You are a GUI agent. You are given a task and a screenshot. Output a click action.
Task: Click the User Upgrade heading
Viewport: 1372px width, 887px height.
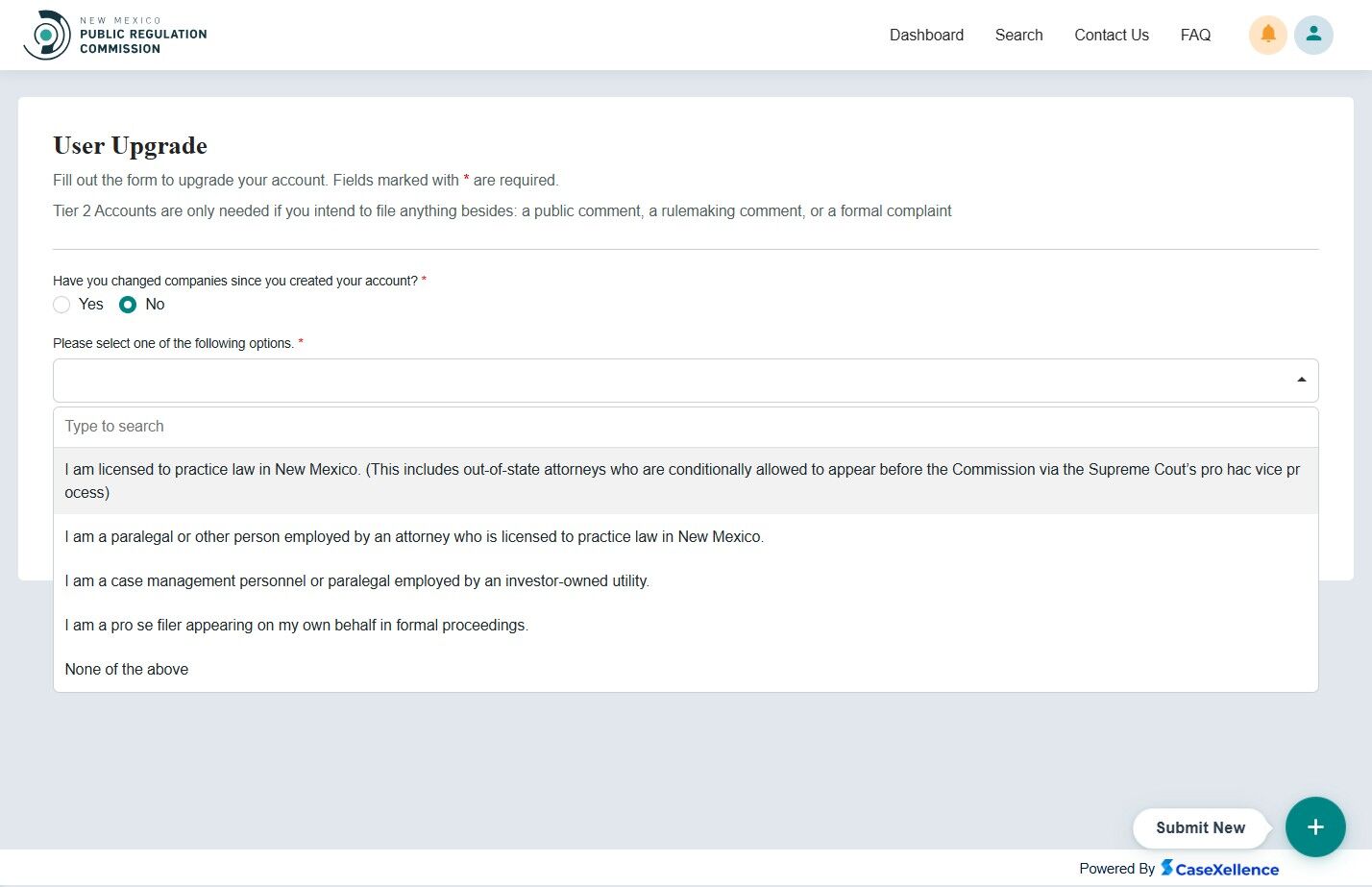130,146
